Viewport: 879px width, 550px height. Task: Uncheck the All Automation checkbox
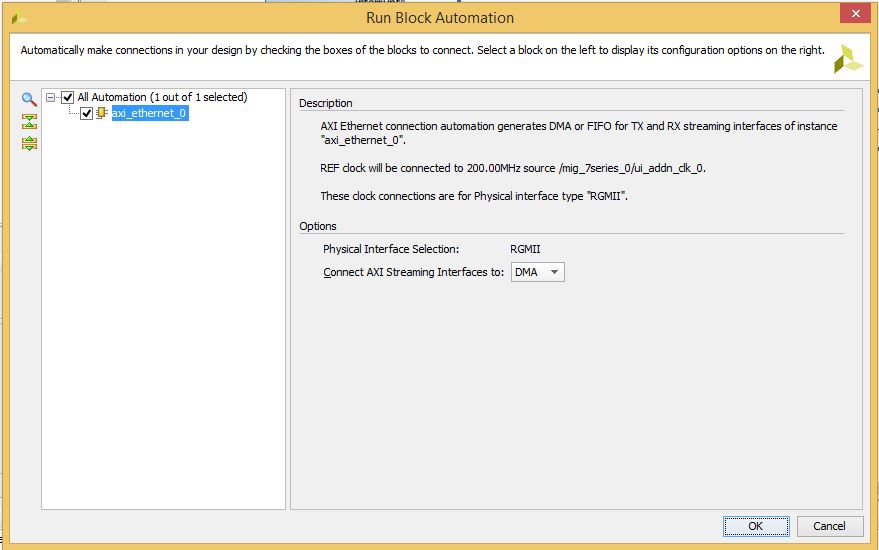(x=67, y=97)
